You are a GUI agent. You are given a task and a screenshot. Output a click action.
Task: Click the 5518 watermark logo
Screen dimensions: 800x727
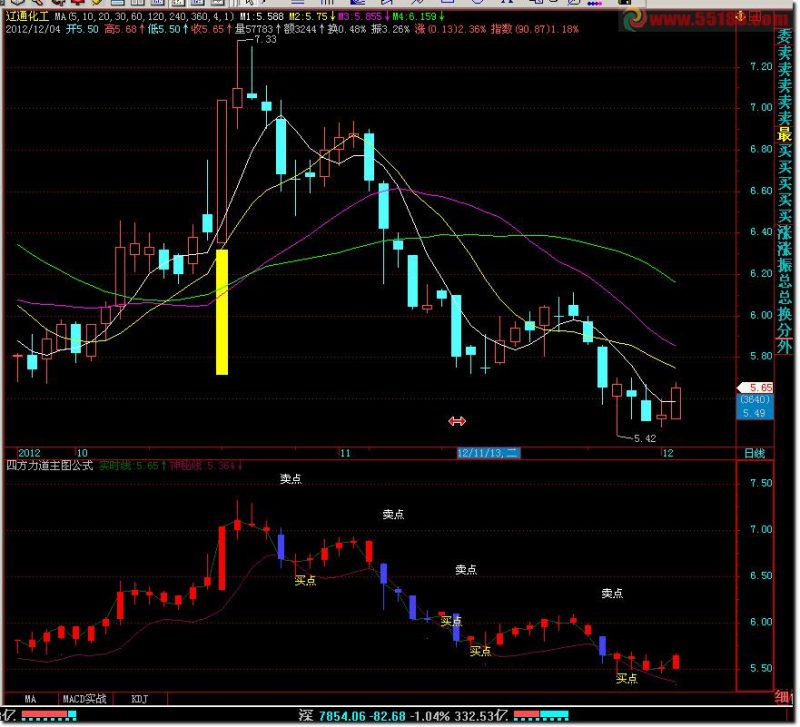[x=706, y=19]
